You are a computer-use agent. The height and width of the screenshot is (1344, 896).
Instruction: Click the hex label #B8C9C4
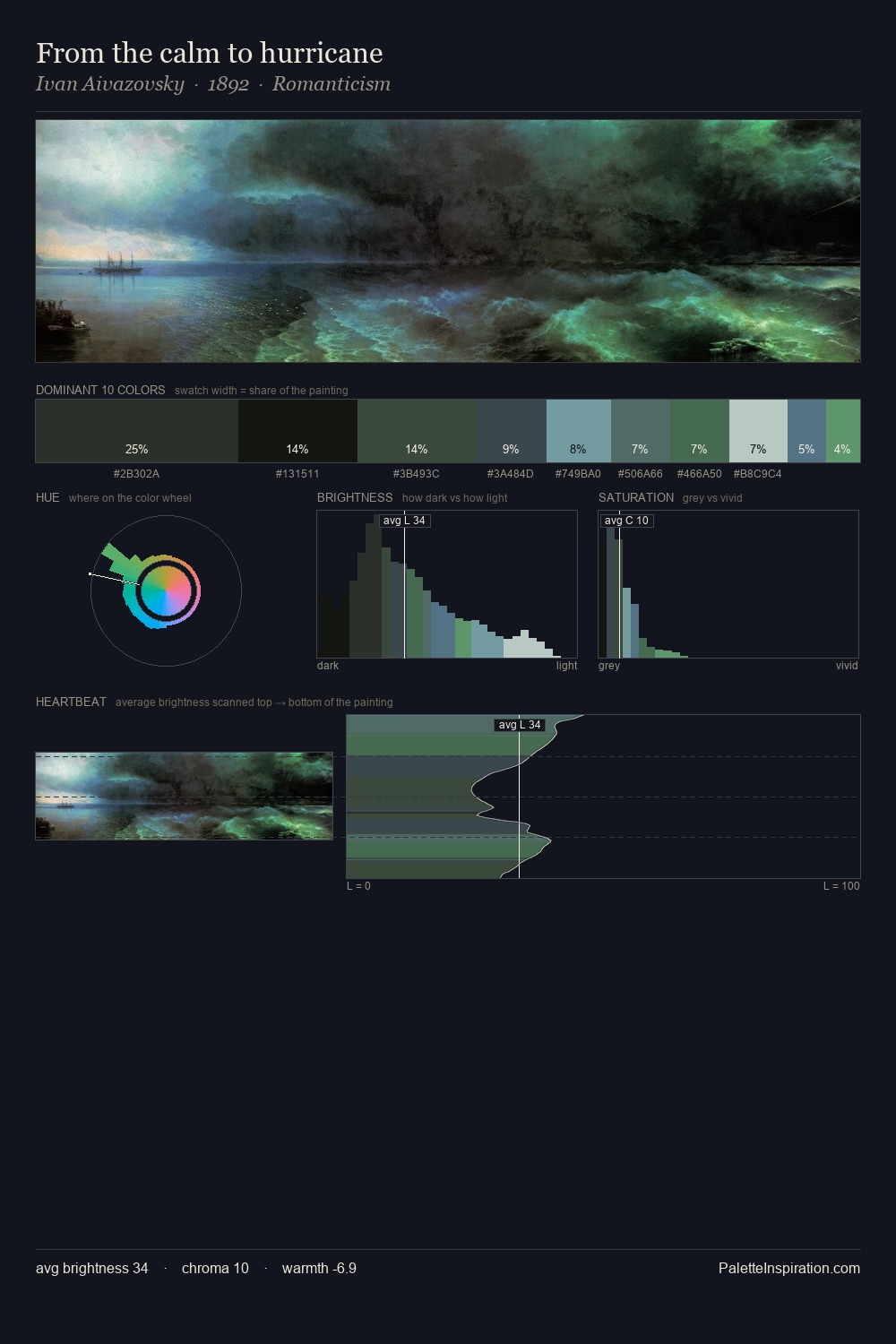click(x=757, y=474)
